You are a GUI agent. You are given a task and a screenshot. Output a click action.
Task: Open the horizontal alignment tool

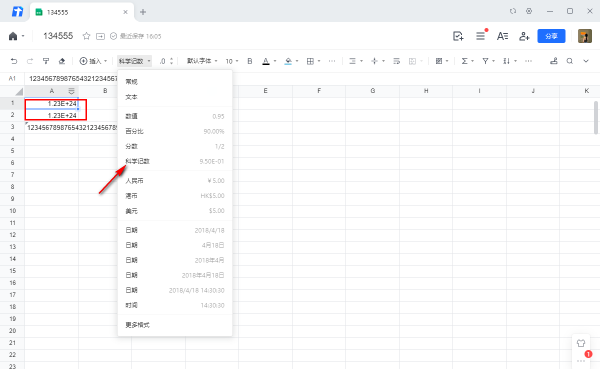[x=352, y=61]
